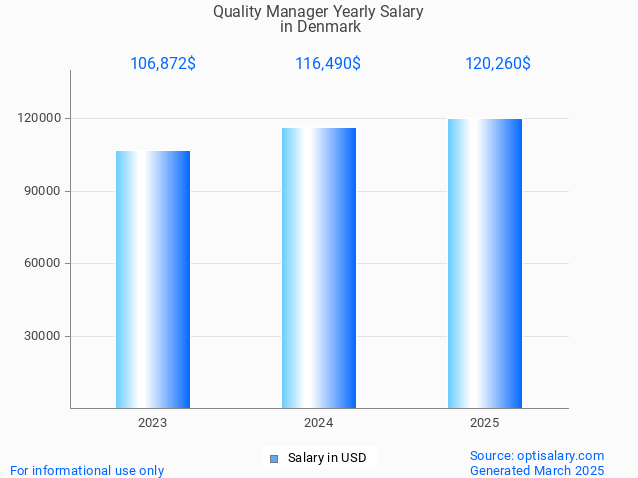Click the 'Generated March 2025' text
Viewport: 638px width, 478px height.
[x=537, y=470]
